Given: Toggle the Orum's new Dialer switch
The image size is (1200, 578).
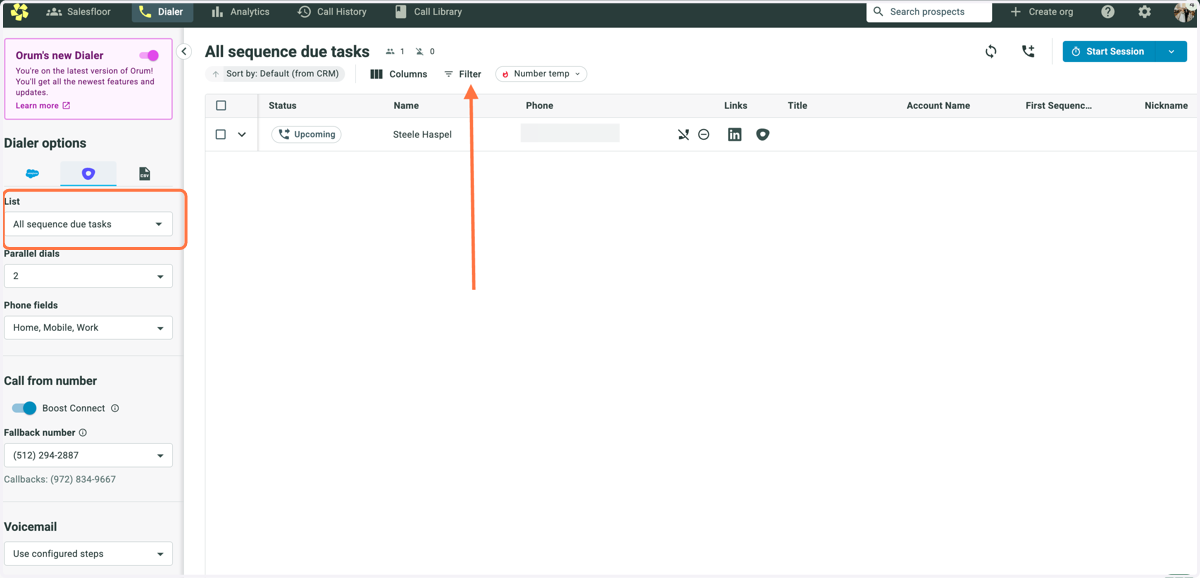Looking at the screenshot, I should 149,56.
